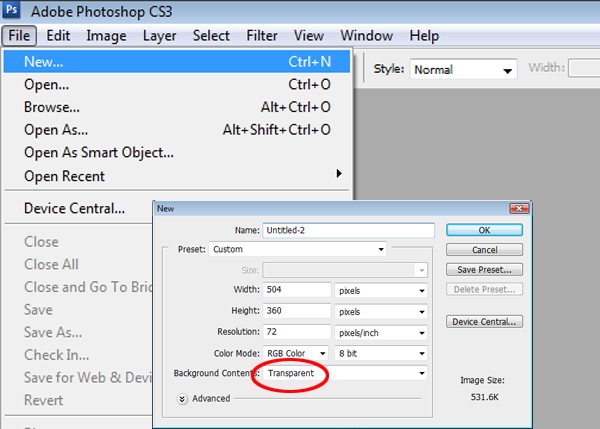This screenshot has height=429, width=600.
Task: Expand the Advanced section chevron
Action: [x=182, y=399]
